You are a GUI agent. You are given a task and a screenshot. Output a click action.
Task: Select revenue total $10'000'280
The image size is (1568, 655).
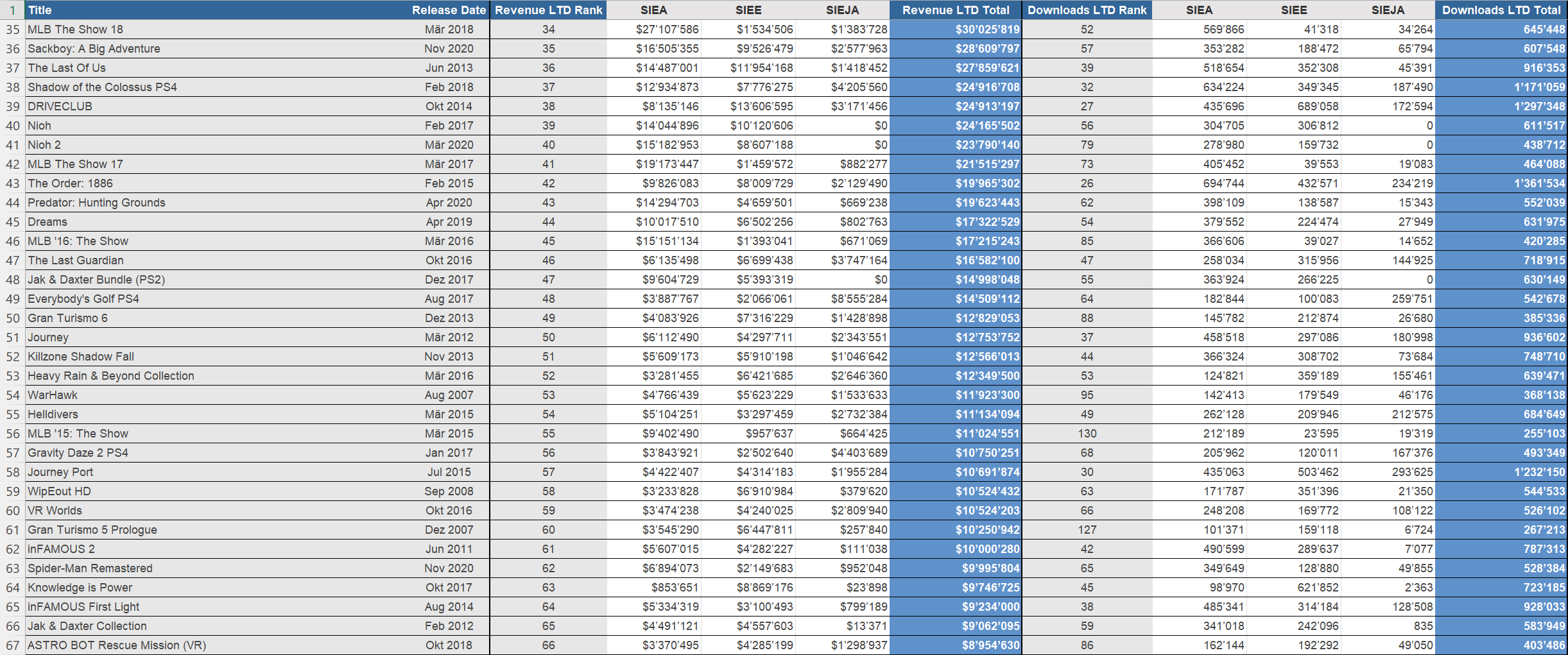956,549
